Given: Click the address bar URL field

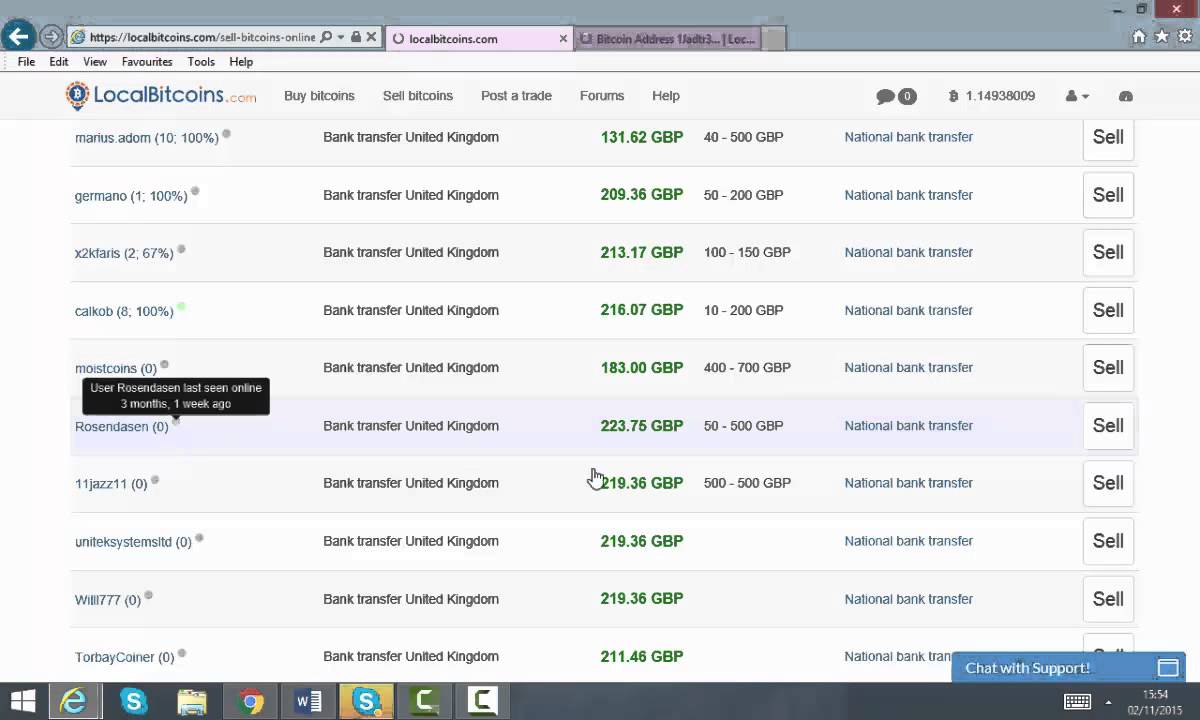Looking at the screenshot, I should point(202,37).
